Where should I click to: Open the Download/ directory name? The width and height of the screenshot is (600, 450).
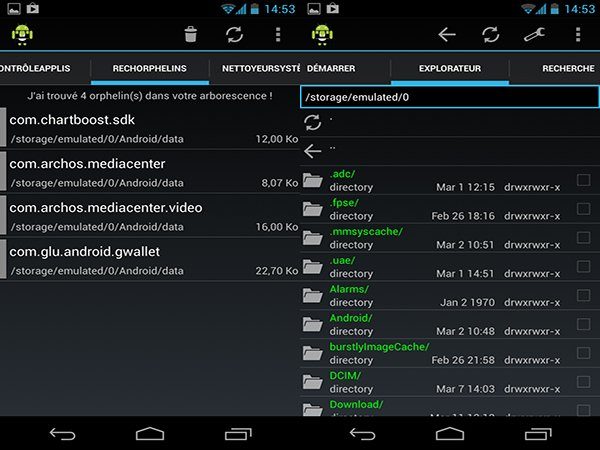[356, 404]
